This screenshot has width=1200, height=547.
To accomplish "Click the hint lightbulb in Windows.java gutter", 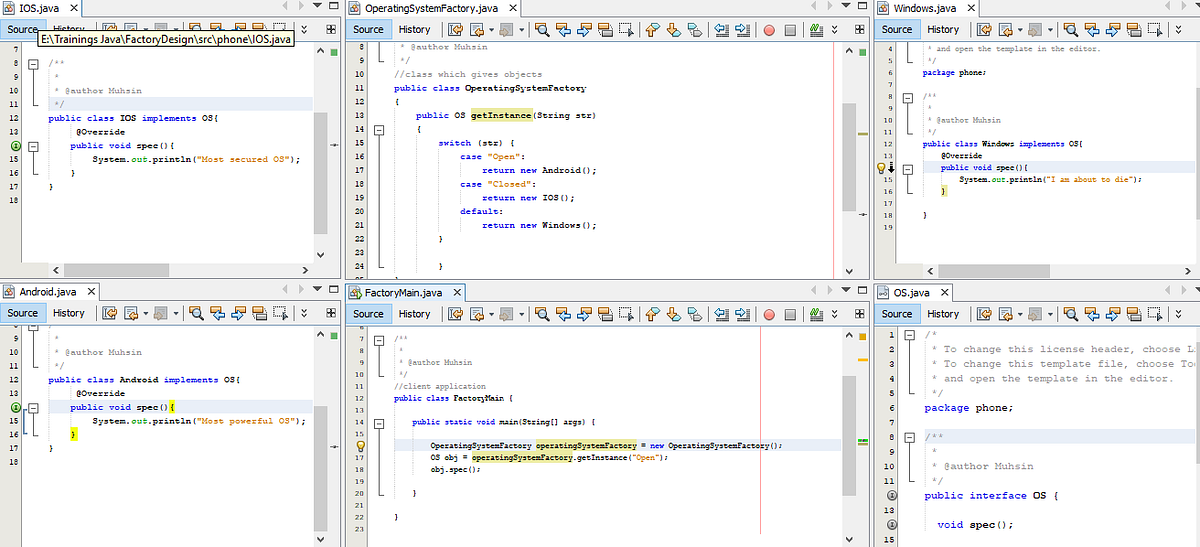I will [883, 169].
